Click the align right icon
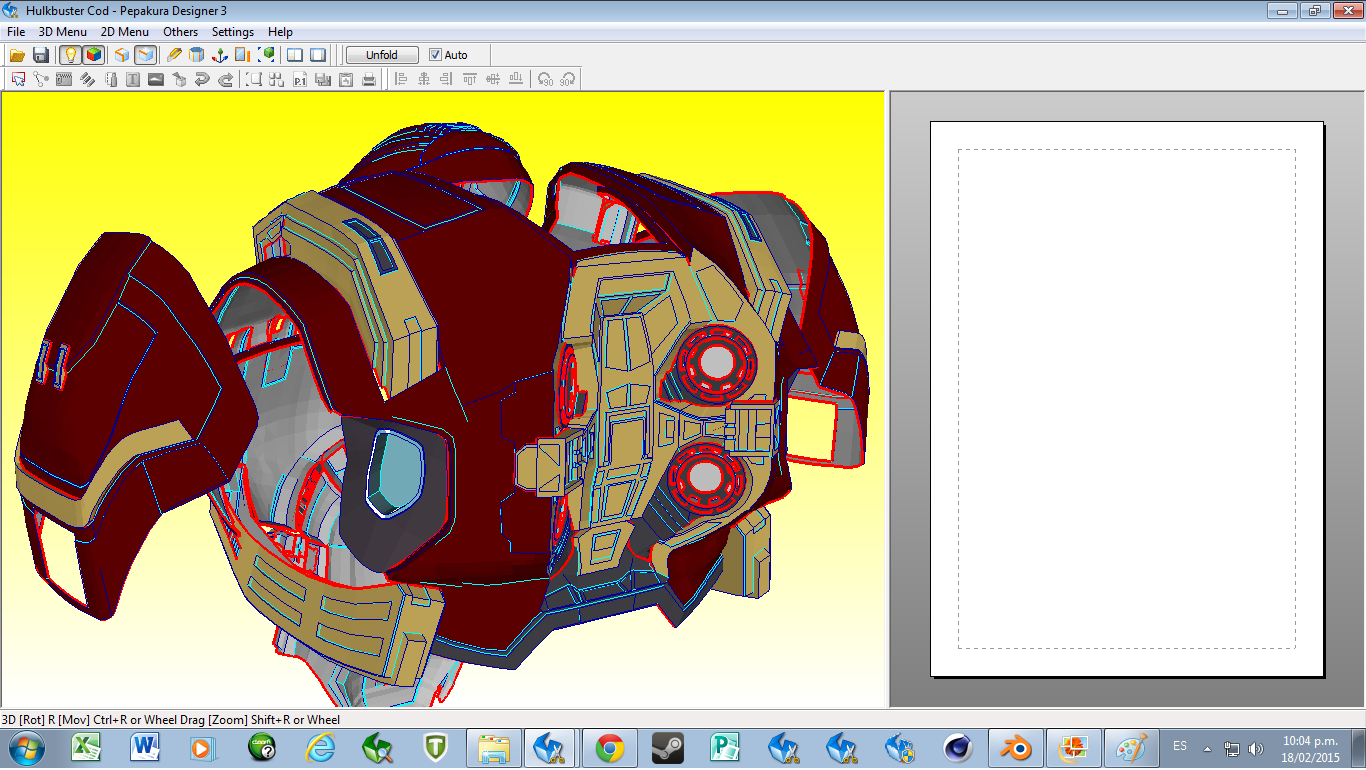Viewport: 1366px width, 770px height. pyautogui.click(x=447, y=79)
